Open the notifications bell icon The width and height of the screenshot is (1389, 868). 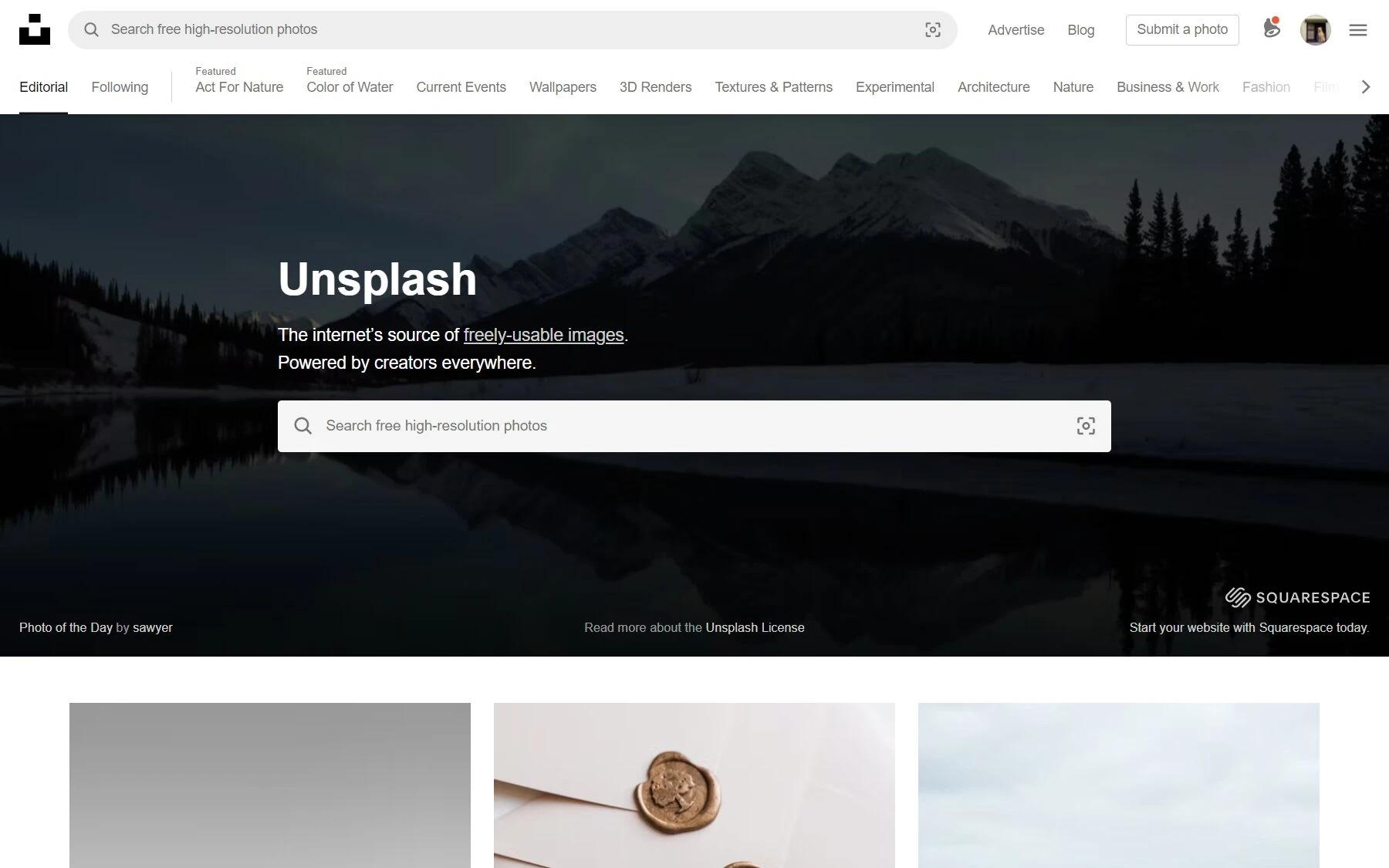point(1272,29)
